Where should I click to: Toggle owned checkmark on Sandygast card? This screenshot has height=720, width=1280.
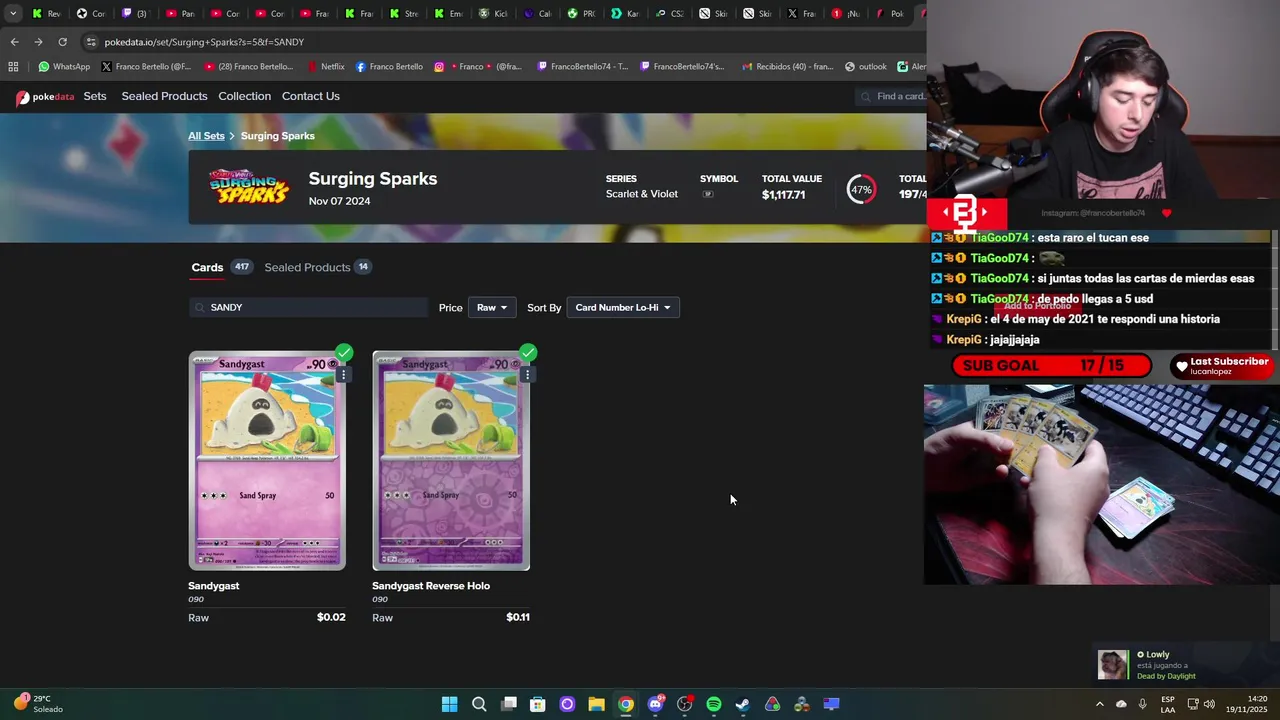[344, 352]
